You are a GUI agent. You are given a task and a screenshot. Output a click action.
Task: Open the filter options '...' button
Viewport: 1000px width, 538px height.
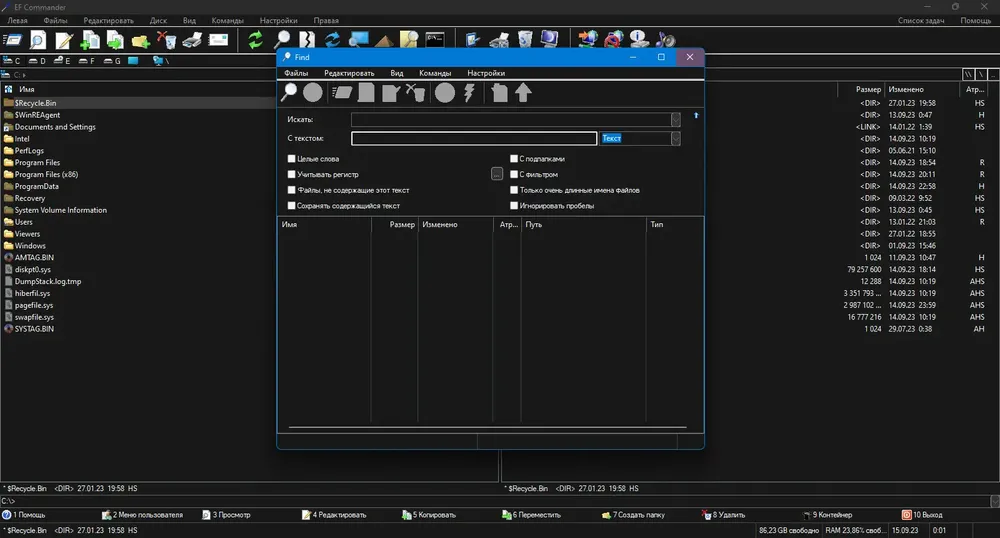[x=497, y=174]
